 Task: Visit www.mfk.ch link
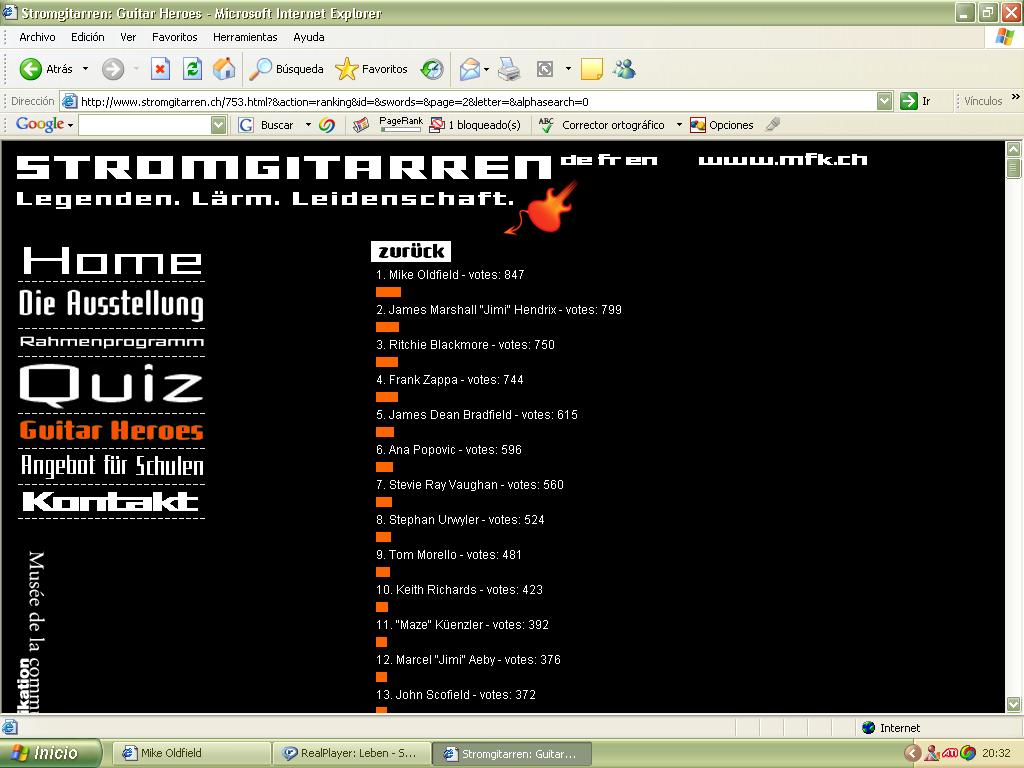click(783, 160)
